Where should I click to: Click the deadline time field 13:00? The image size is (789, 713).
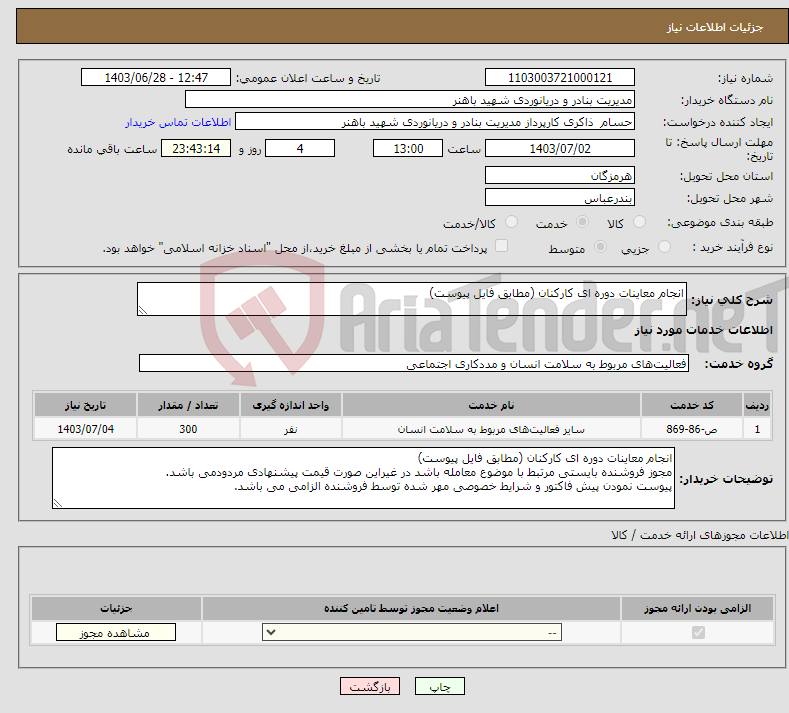(408, 148)
